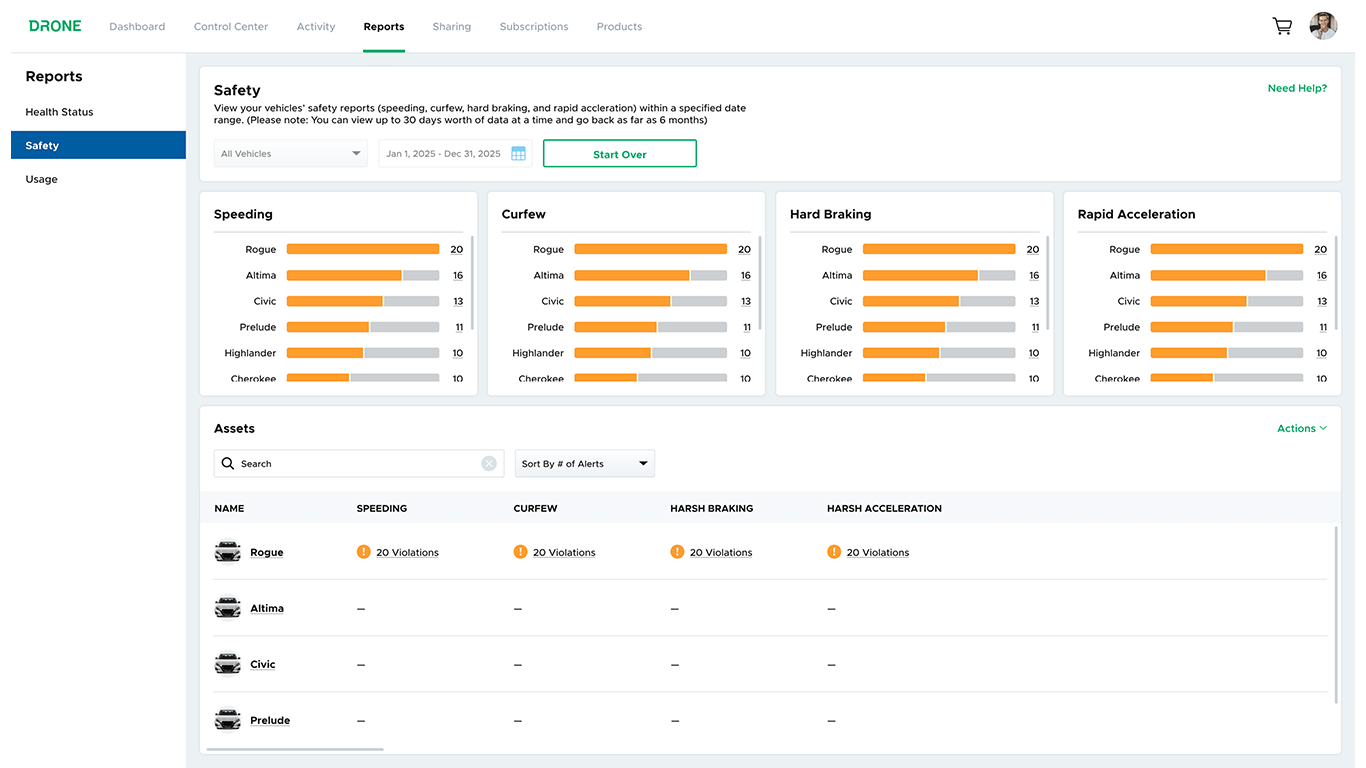Click the DRONE logo
This screenshot has height=768, width=1366.
(x=55, y=25)
